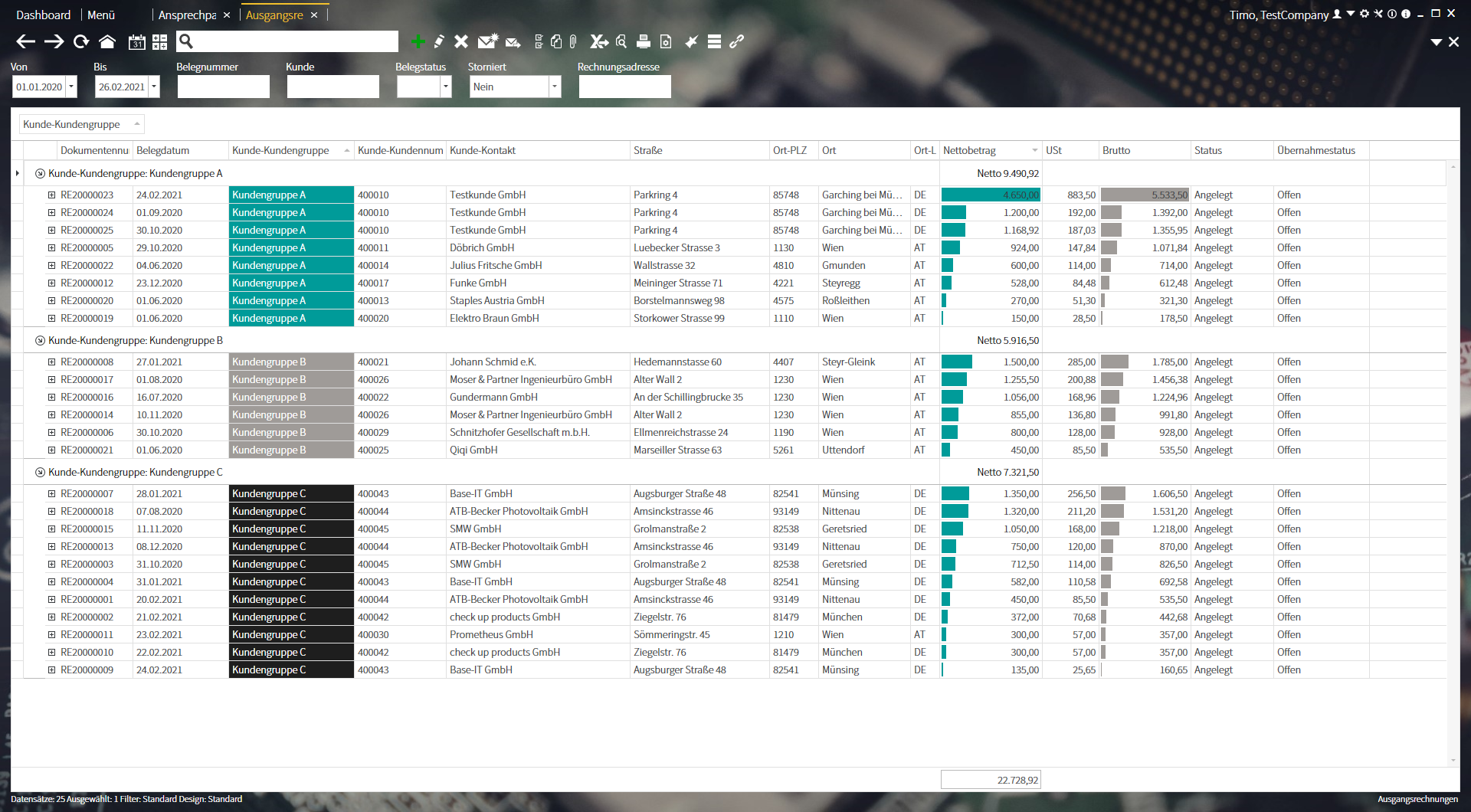Image resolution: width=1471 pixels, height=812 pixels.
Task: Click the delete X icon in toolbar
Action: coord(460,41)
